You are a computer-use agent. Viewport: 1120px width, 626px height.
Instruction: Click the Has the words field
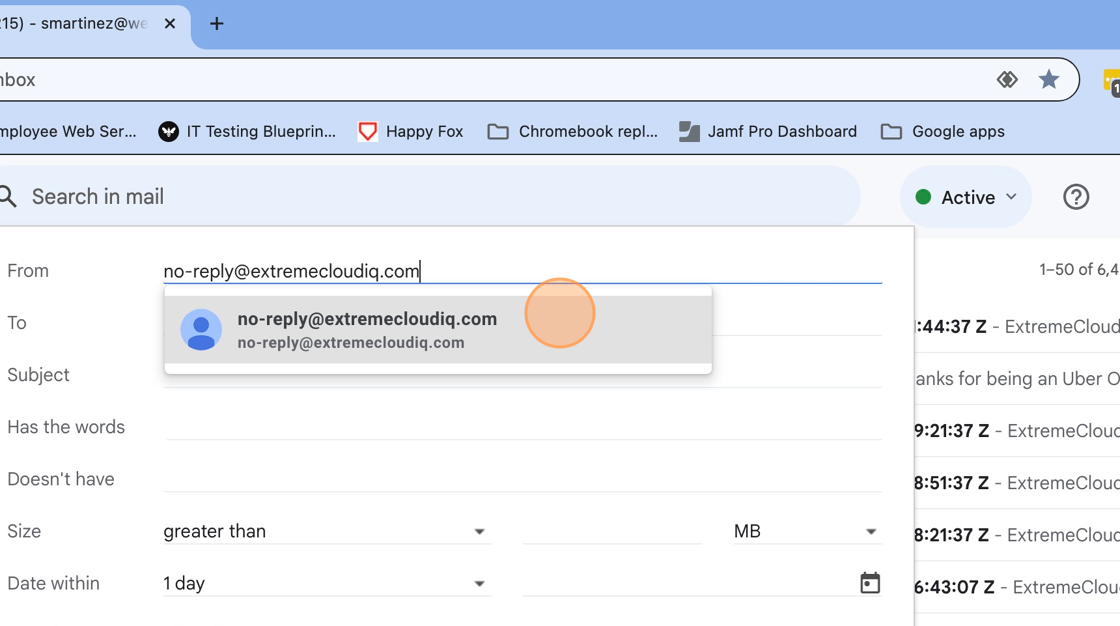(522, 427)
